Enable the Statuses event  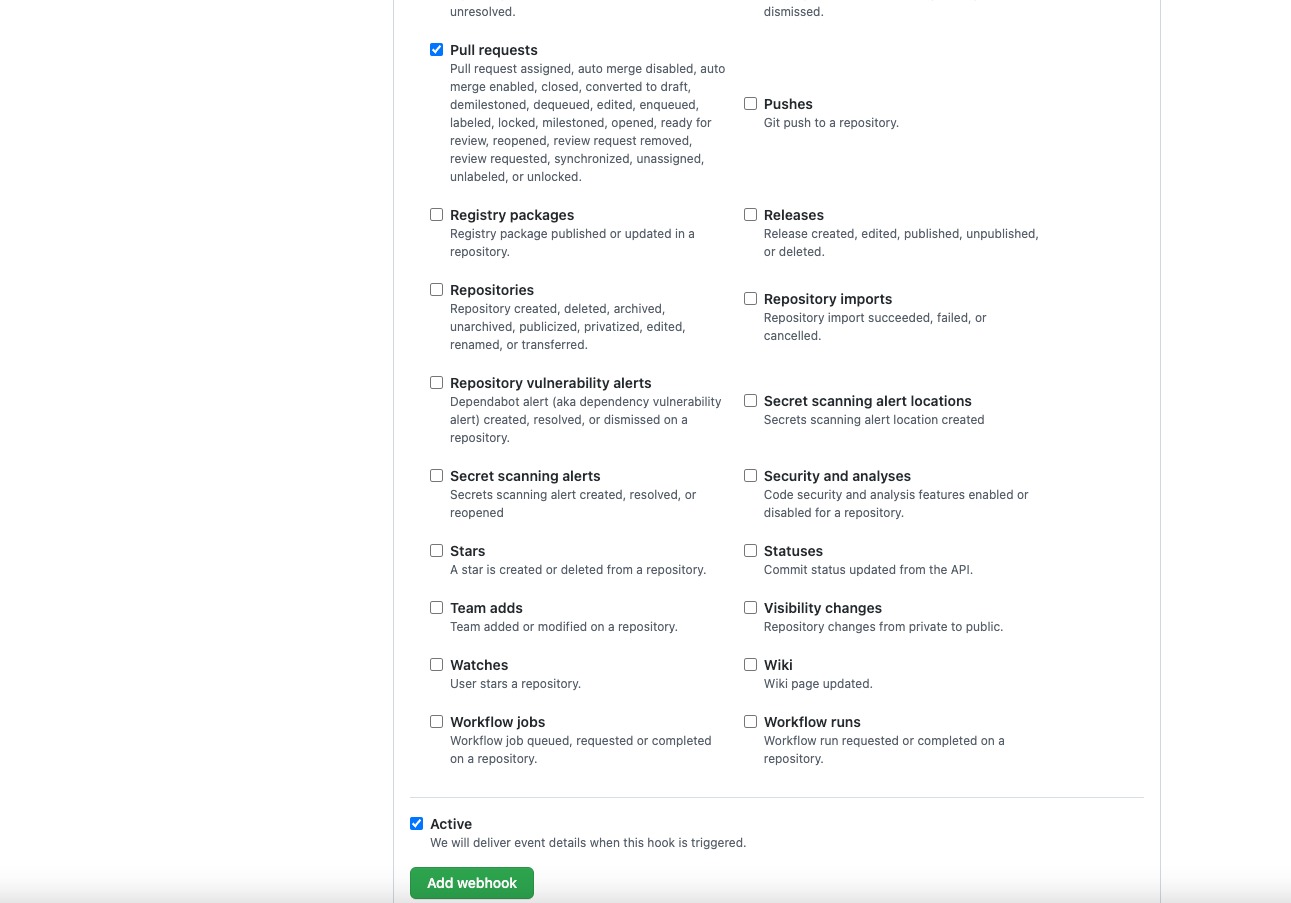(750, 550)
